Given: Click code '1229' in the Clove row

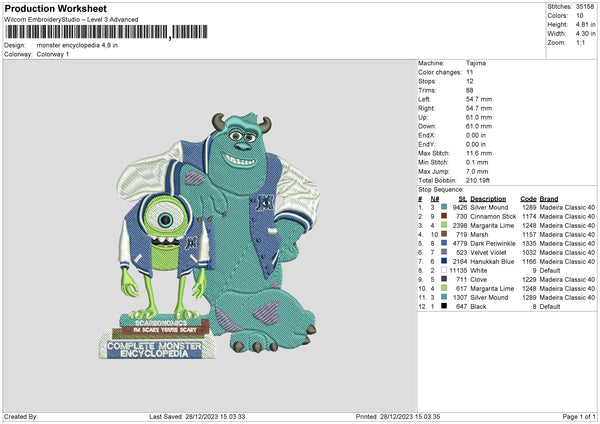Looking at the screenshot, I should (529, 280).
